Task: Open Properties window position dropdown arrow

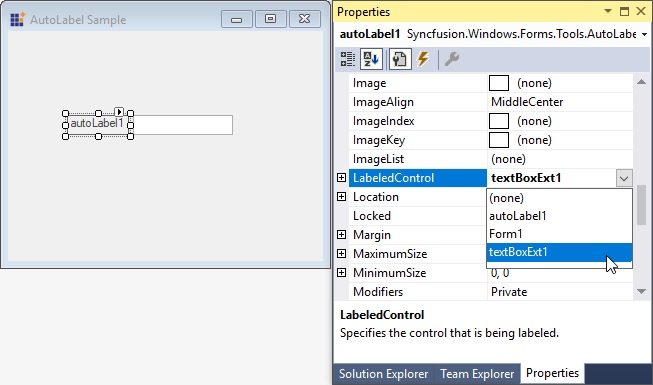Action: tap(608, 11)
